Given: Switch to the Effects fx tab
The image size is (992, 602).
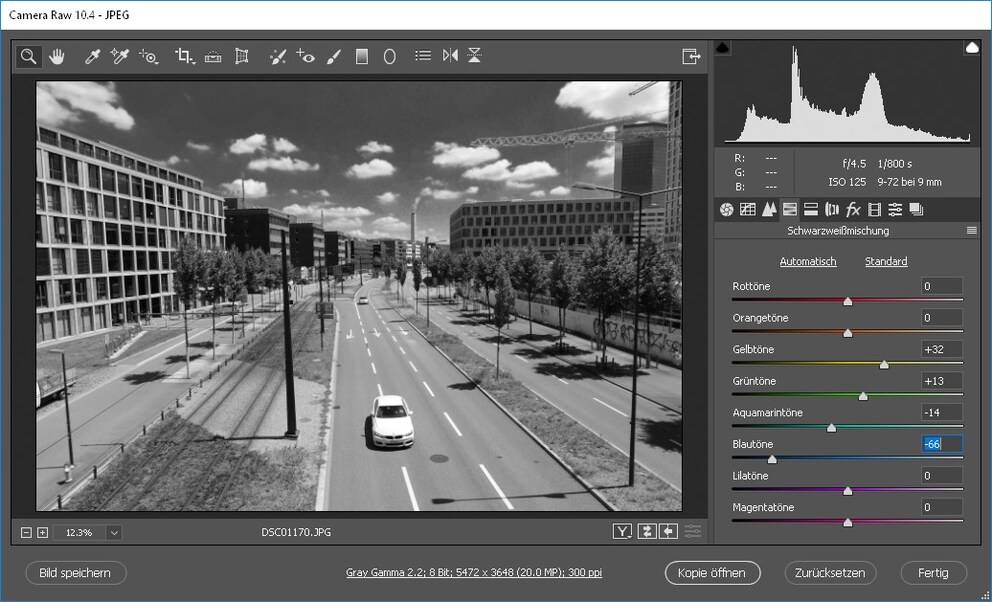Looking at the screenshot, I should [853, 209].
